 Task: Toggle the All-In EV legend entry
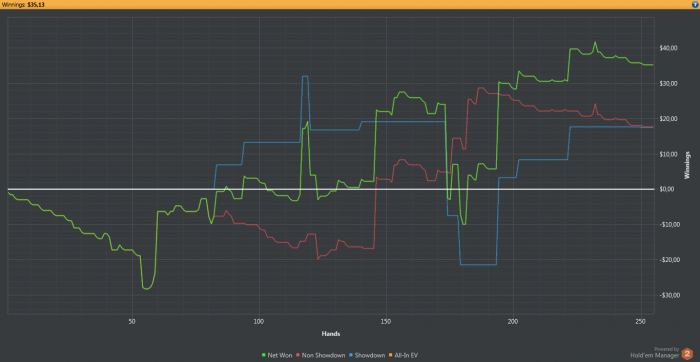pos(403,355)
